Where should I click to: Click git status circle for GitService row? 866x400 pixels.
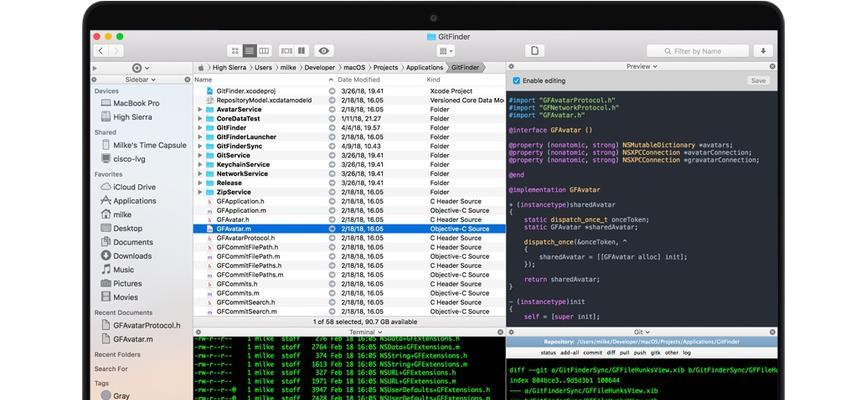point(332,155)
